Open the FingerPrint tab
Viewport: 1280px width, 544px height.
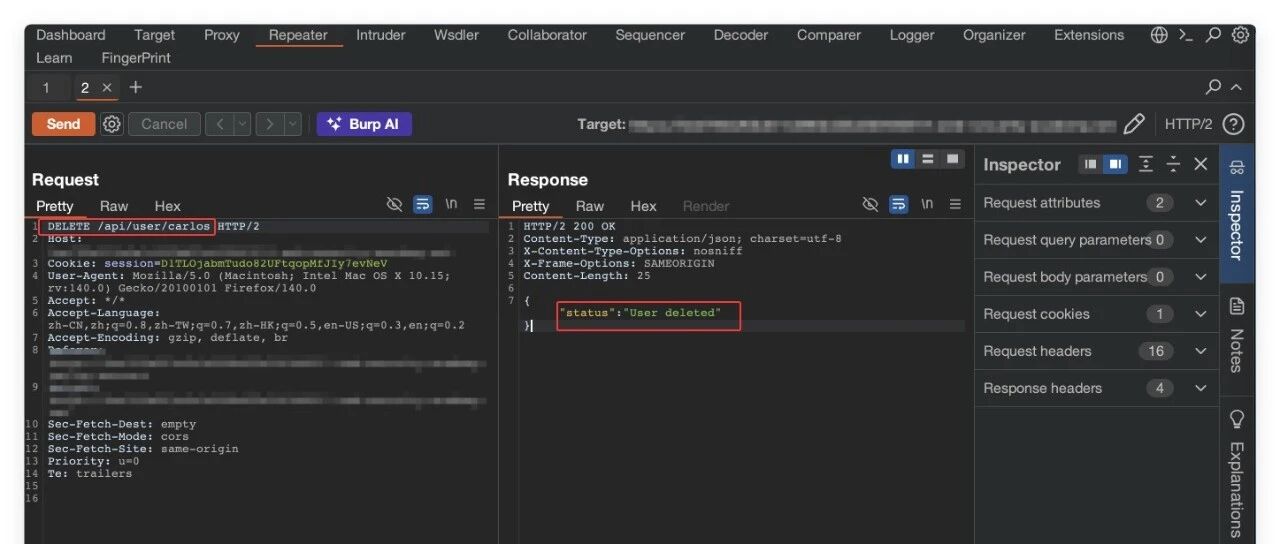(x=136, y=58)
